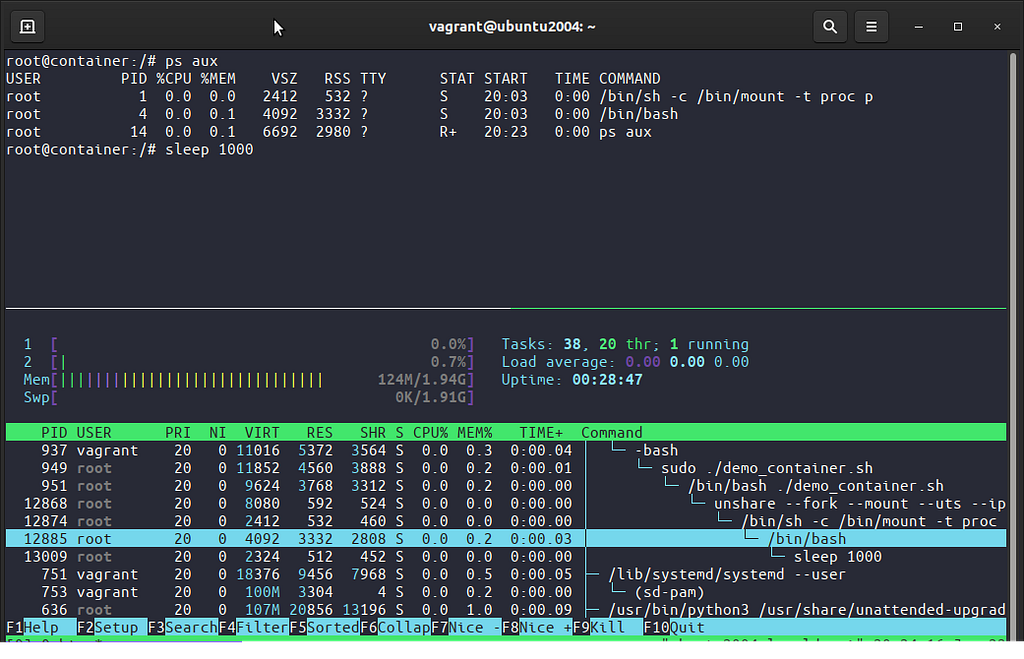This screenshot has height=659, width=1024.
Task: Sort by PID column header
Action: [x=54, y=432]
